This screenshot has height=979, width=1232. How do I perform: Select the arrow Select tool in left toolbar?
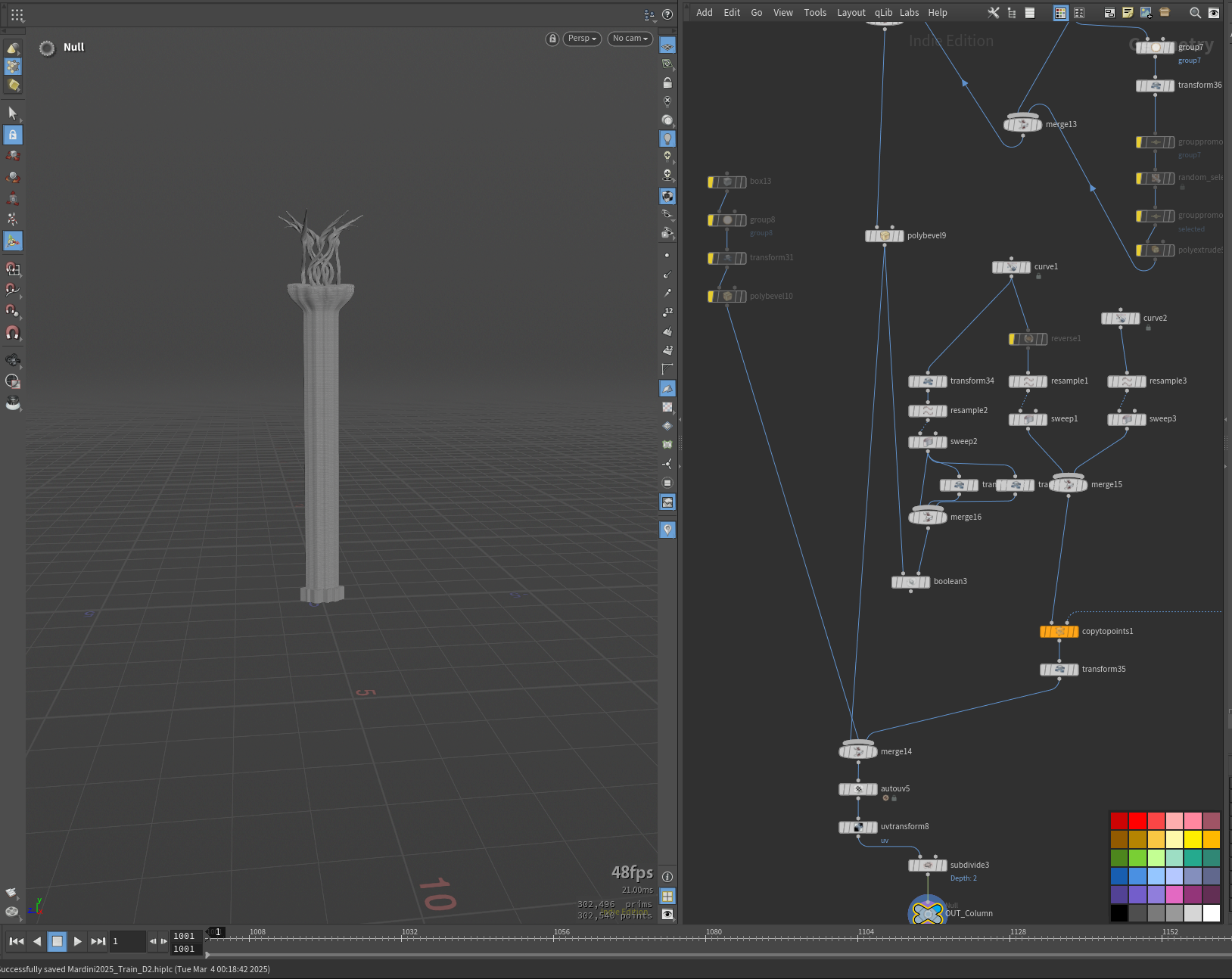pos(12,113)
